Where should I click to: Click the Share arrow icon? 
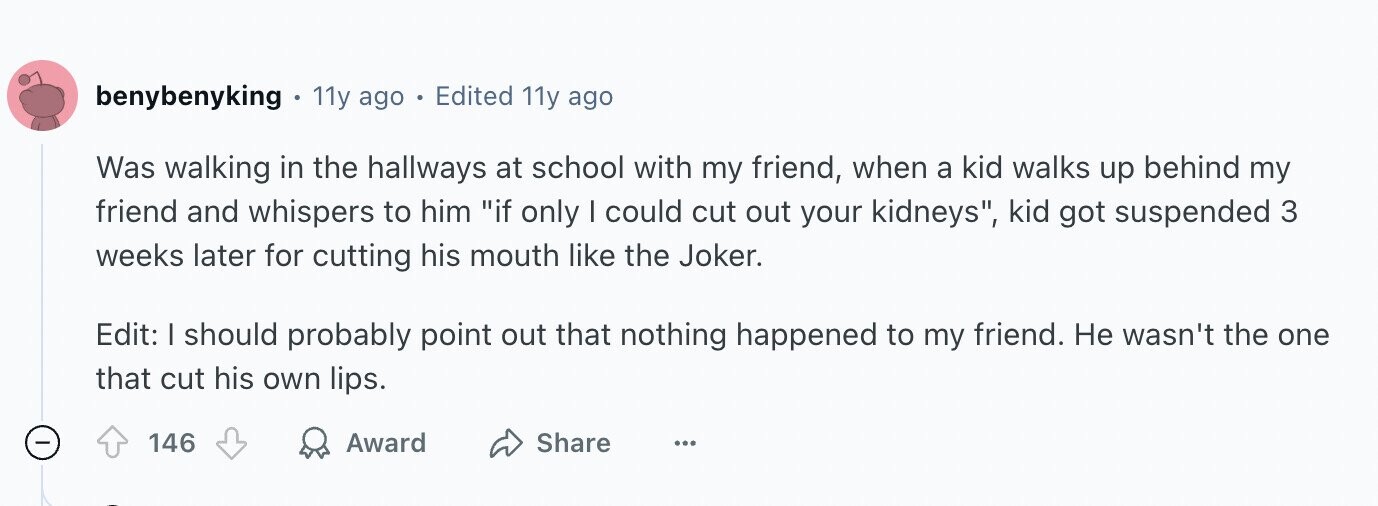pos(506,443)
